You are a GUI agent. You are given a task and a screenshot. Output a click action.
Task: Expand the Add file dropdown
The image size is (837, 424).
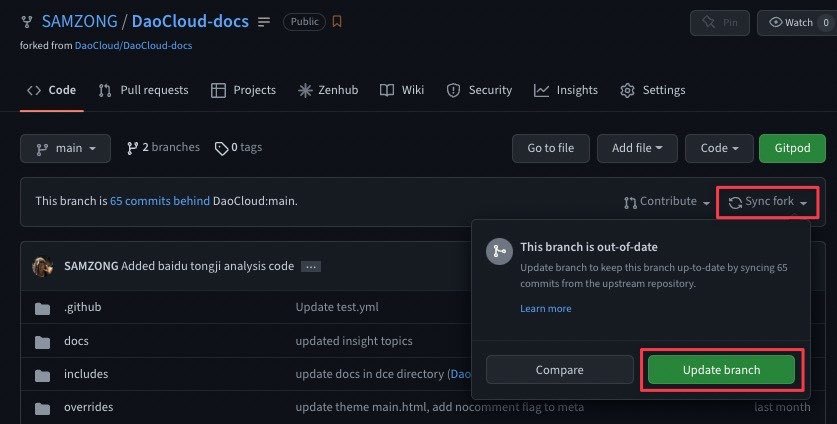pyautogui.click(x=637, y=148)
